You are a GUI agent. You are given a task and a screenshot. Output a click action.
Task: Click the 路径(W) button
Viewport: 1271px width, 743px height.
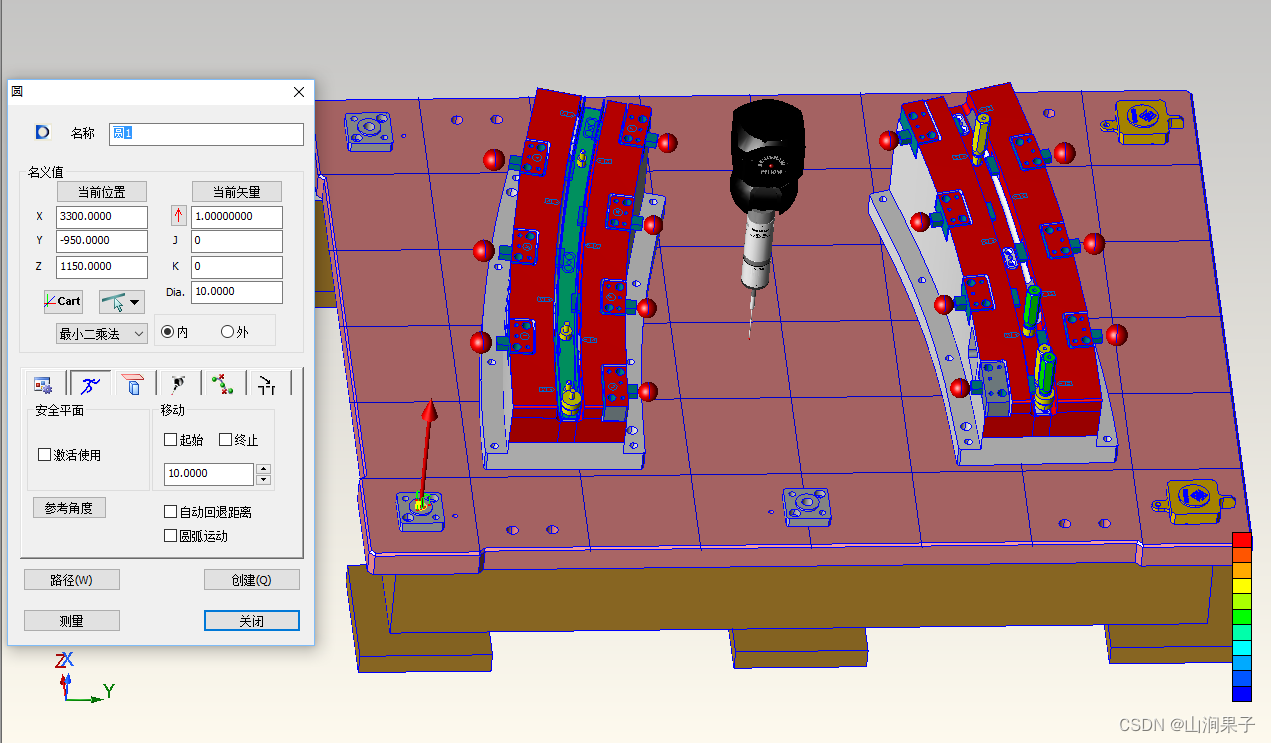point(72,580)
